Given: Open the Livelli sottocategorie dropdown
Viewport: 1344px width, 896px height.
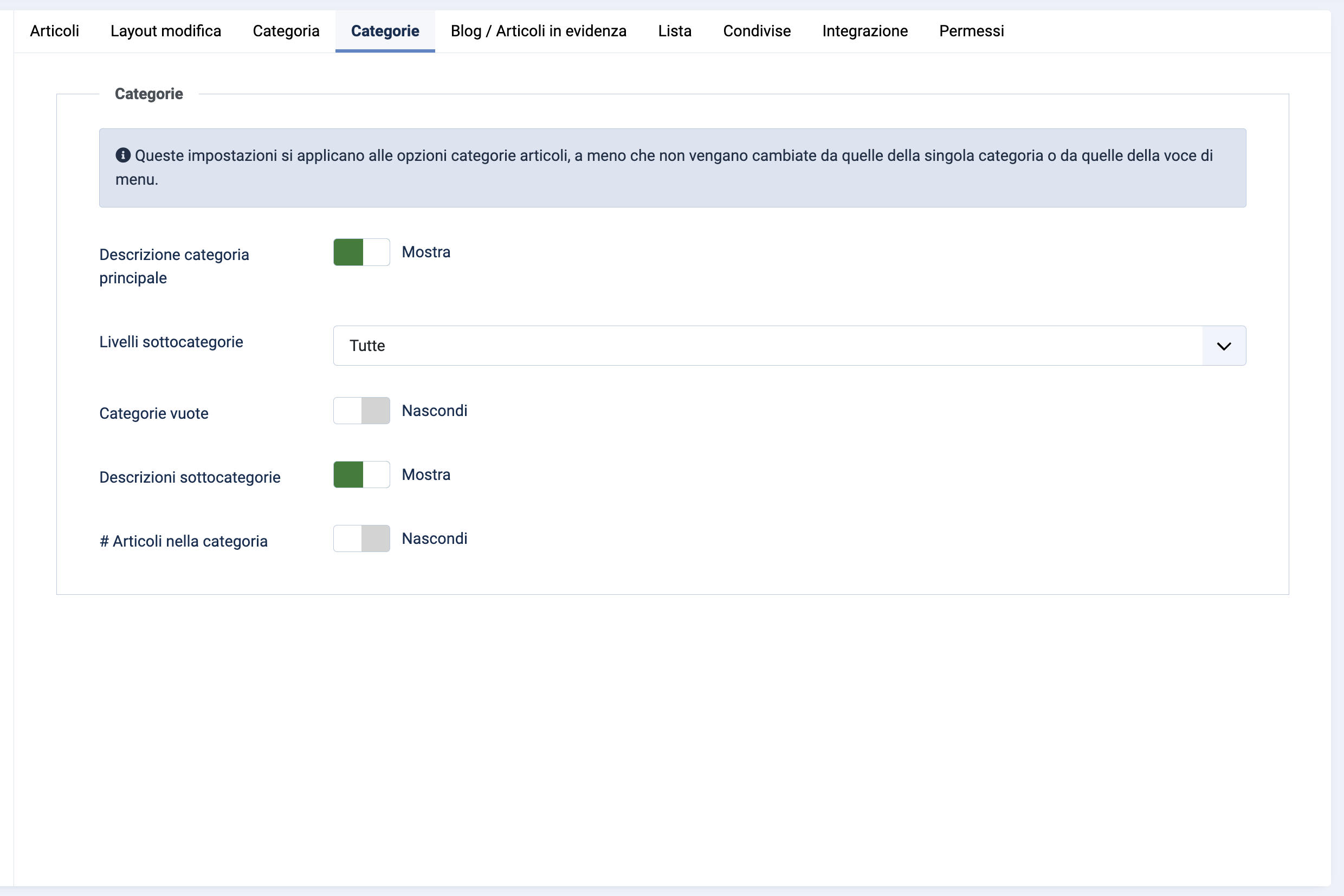Looking at the screenshot, I should tap(790, 346).
